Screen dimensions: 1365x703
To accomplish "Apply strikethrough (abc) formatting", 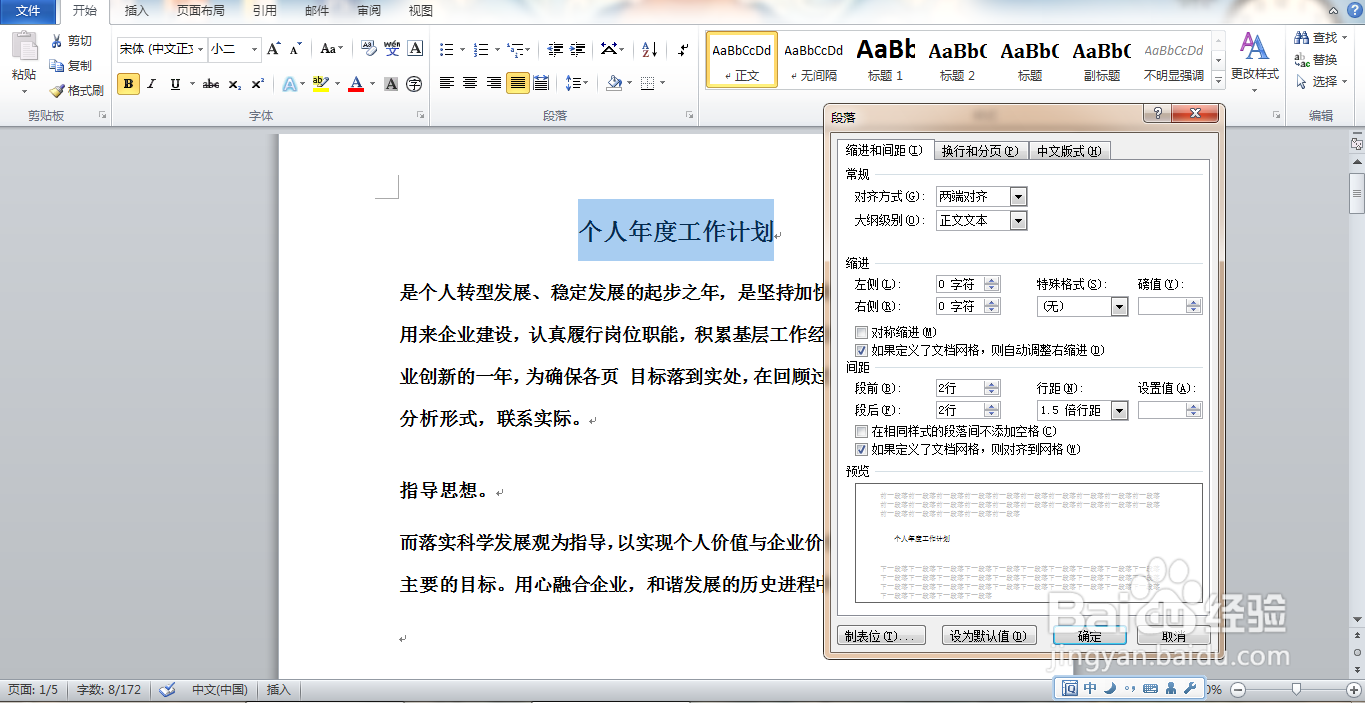I will point(210,84).
